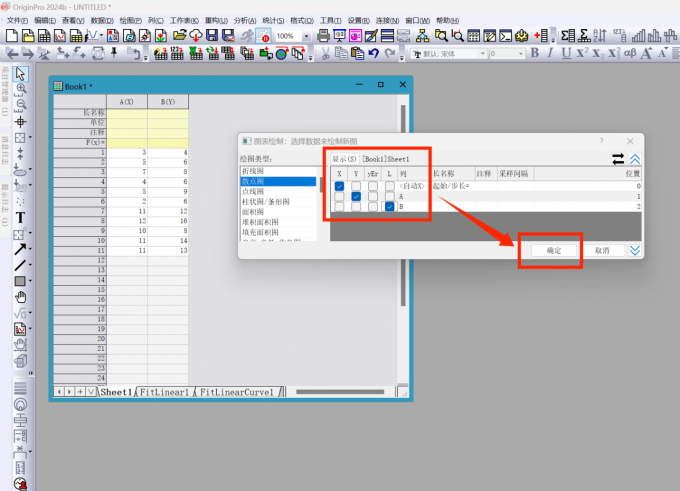The width and height of the screenshot is (680, 491).
Task: Click the Sigma statistics on columns icon
Action: [x=568, y=36]
